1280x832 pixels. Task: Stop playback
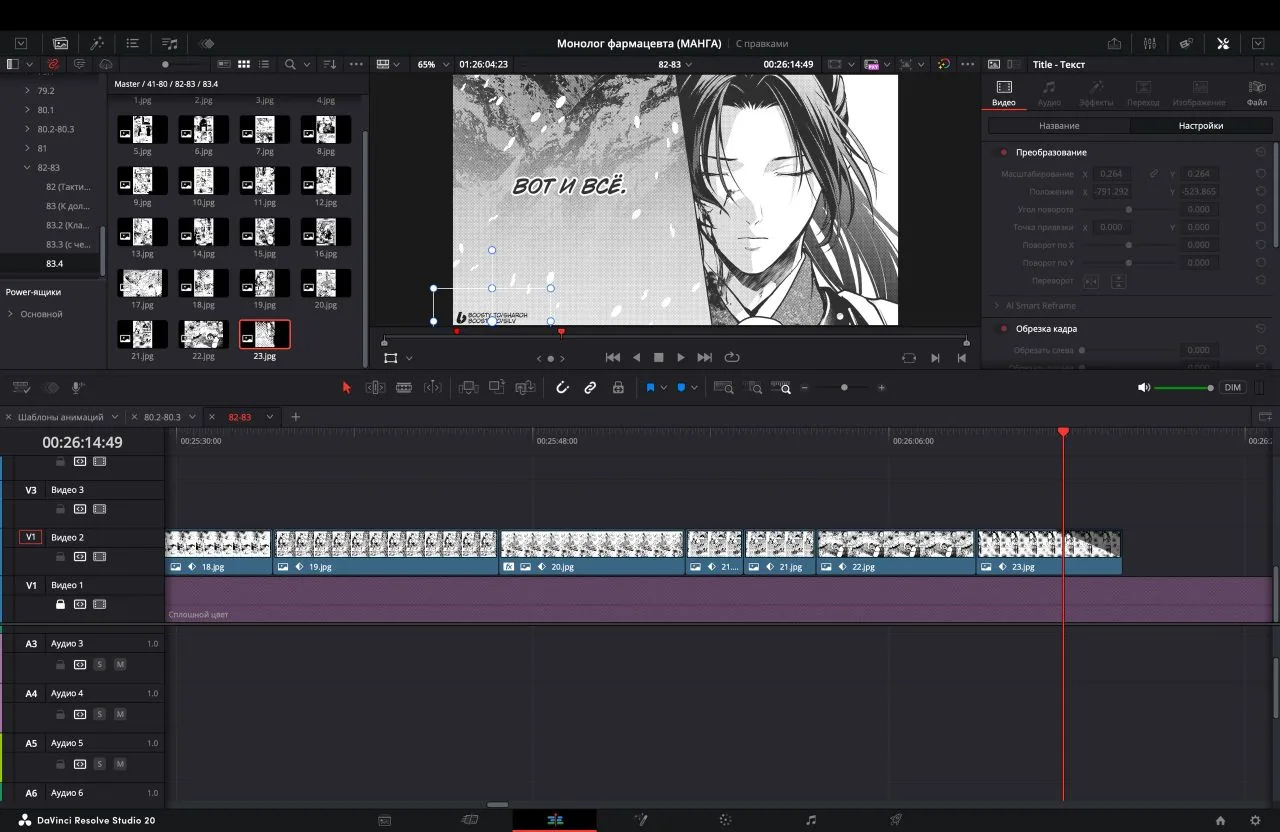659,357
